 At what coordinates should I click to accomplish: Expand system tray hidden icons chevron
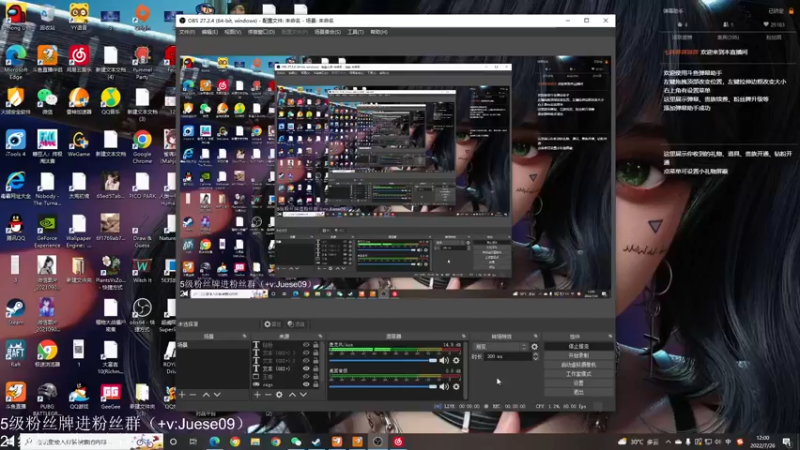pyautogui.click(x=668, y=442)
